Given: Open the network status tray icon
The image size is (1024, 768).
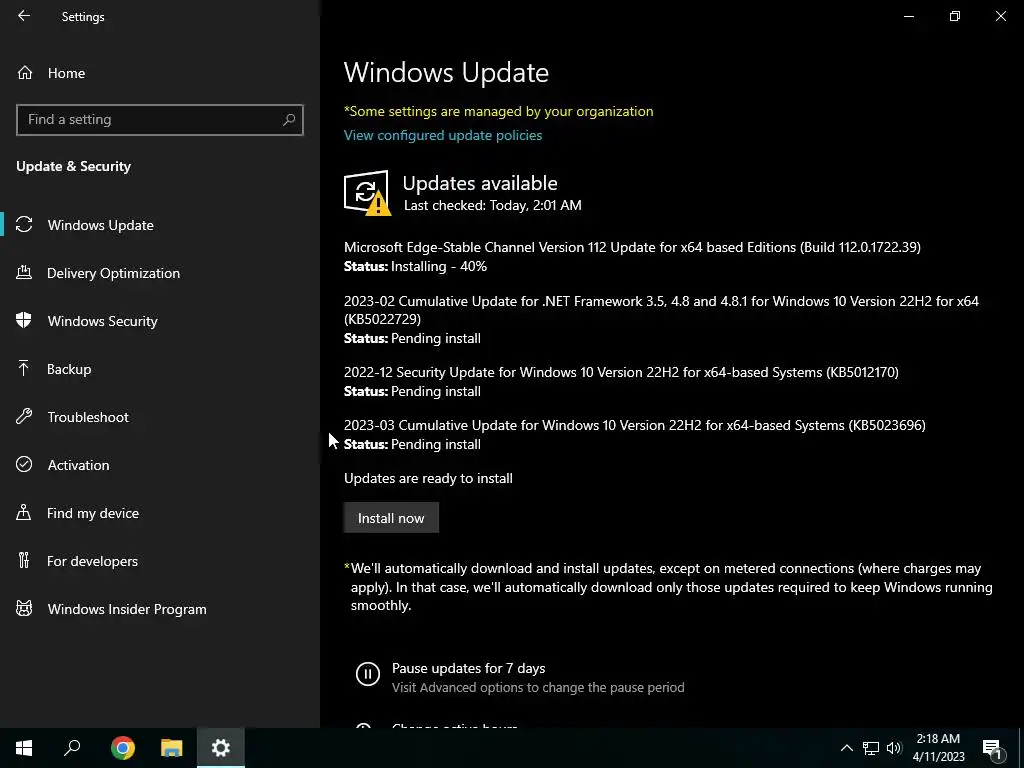Looking at the screenshot, I should coord(871,748).
